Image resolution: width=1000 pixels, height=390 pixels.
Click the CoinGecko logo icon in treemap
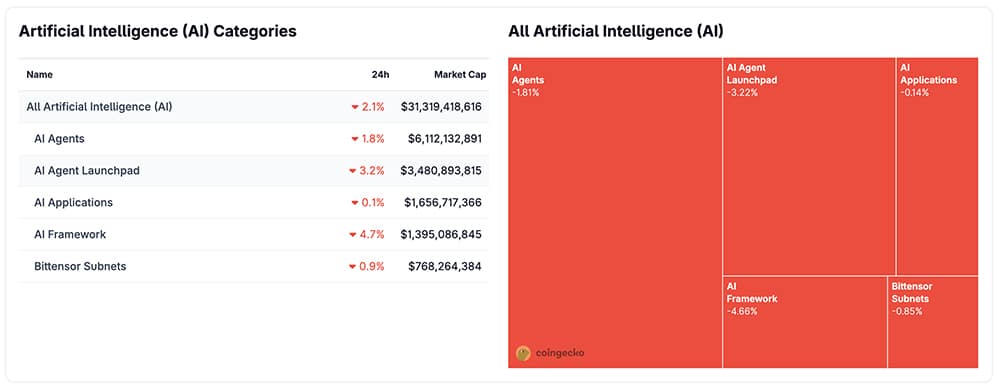point(523,353)
